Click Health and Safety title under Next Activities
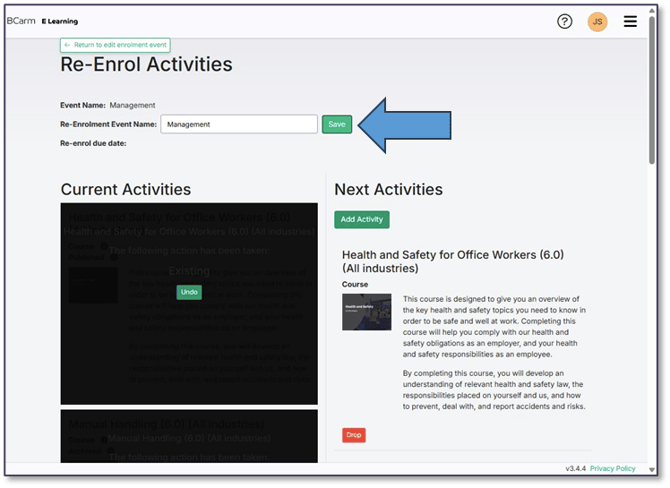This screenshot has height=488, width=670. (x=453, y=261)
